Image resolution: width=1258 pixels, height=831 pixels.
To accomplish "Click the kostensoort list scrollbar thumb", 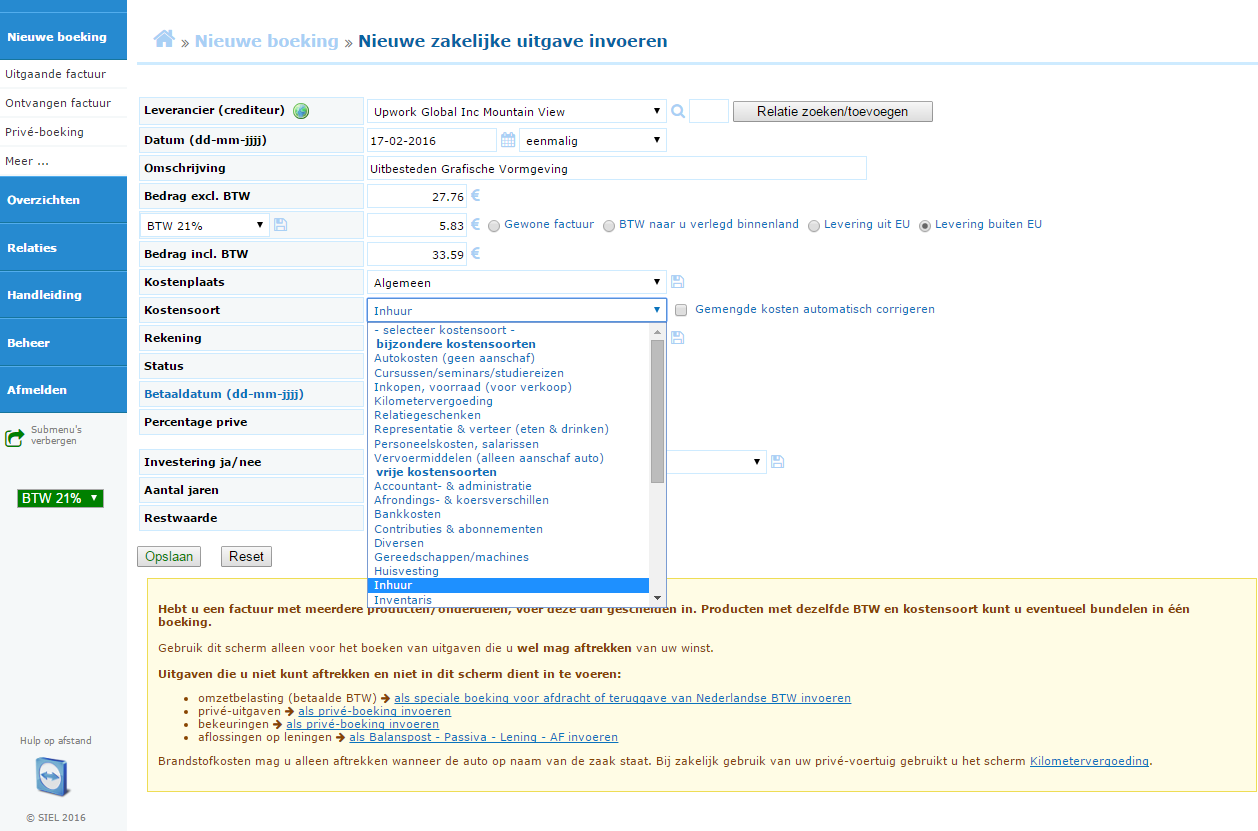I will pyautogui.click(x=657, y=410).
